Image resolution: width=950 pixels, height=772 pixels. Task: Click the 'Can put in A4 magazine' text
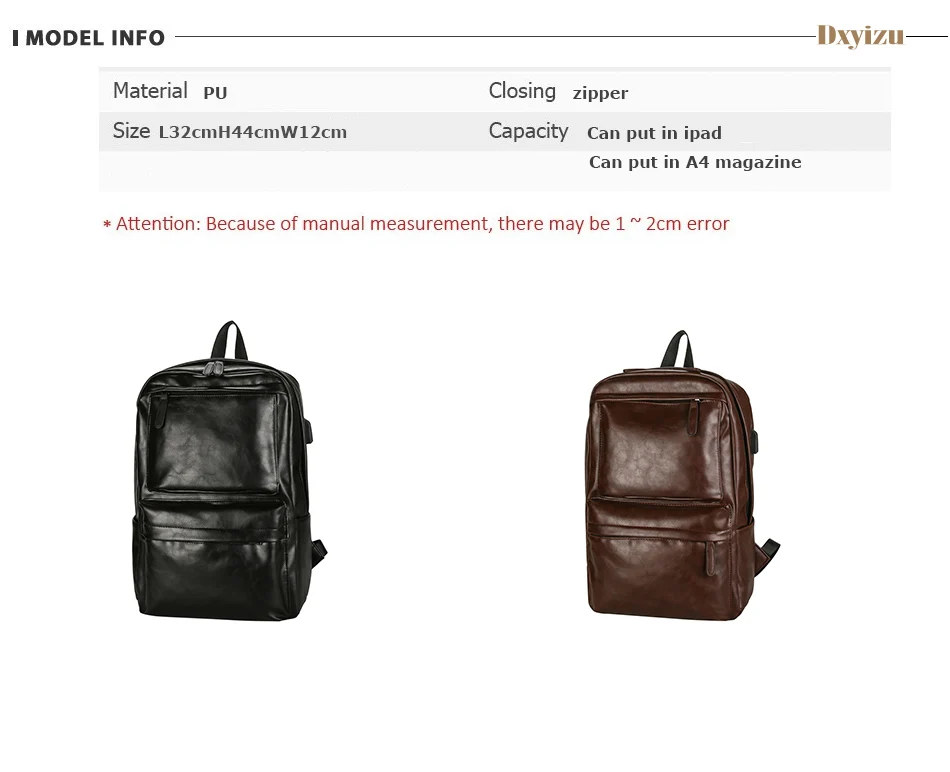pyautogui.click(x=695, y=162)
